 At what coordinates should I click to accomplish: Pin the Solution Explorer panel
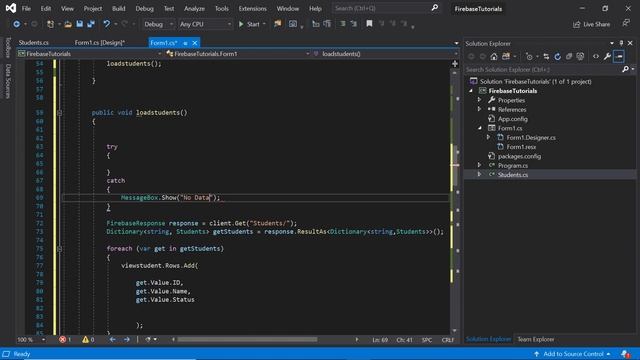[x=621, y=43]
